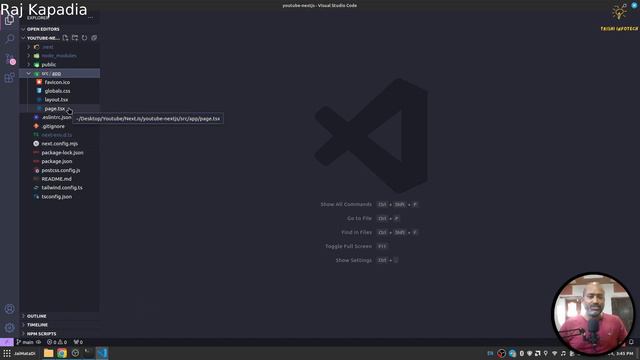Click the music notes icon in the system tray
The width and height of the screenshot is (640, 360).
click(x=563, y=353)
